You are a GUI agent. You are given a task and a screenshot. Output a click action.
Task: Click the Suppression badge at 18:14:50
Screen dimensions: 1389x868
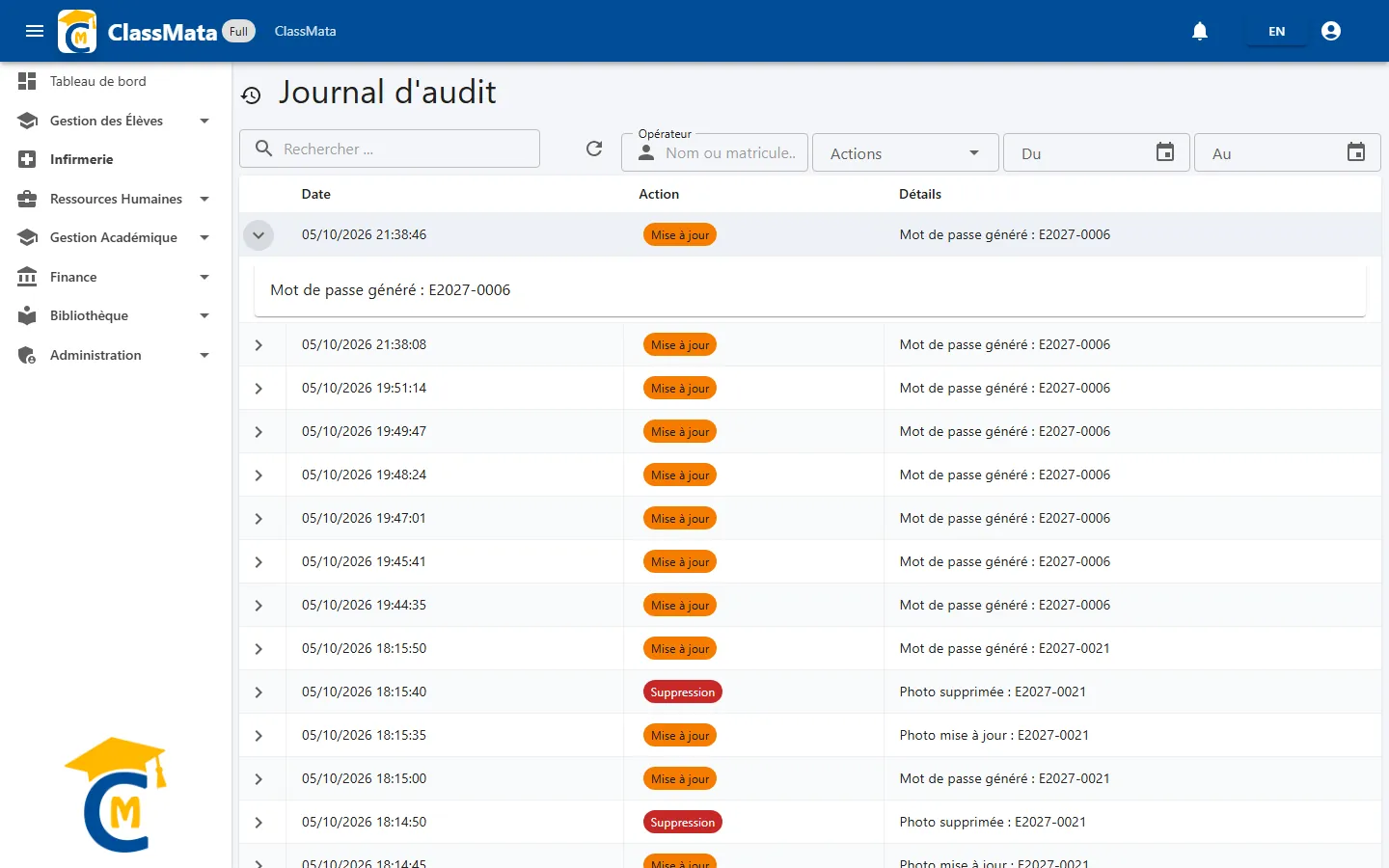tap(683, 822)
